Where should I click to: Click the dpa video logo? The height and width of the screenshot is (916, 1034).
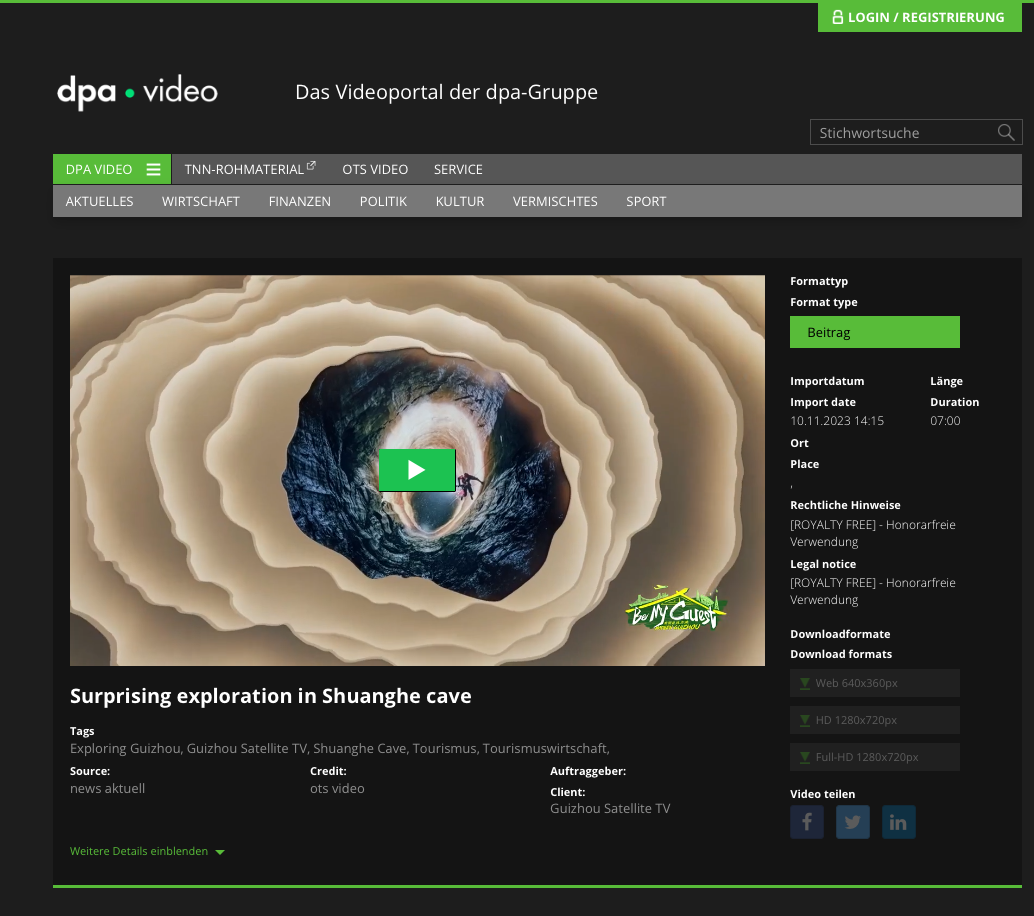(137, 92)
